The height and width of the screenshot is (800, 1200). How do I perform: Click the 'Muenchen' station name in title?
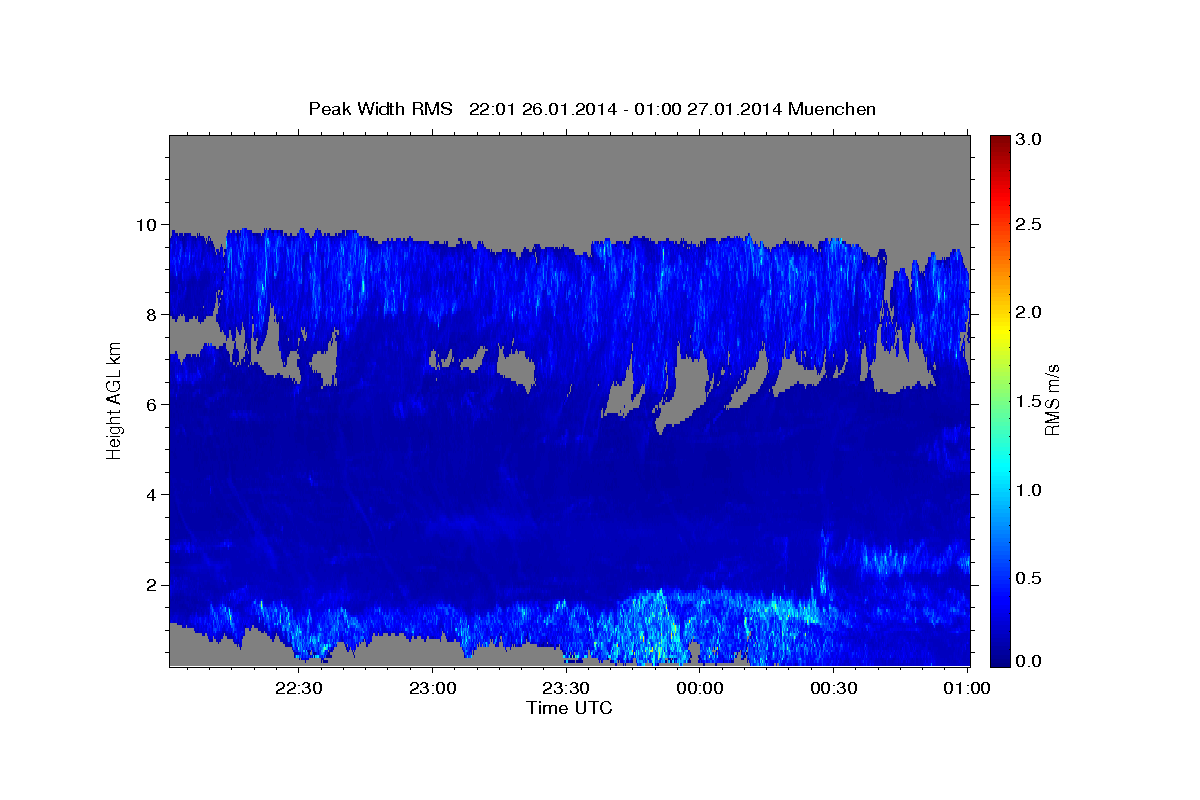tap(834, 109)
